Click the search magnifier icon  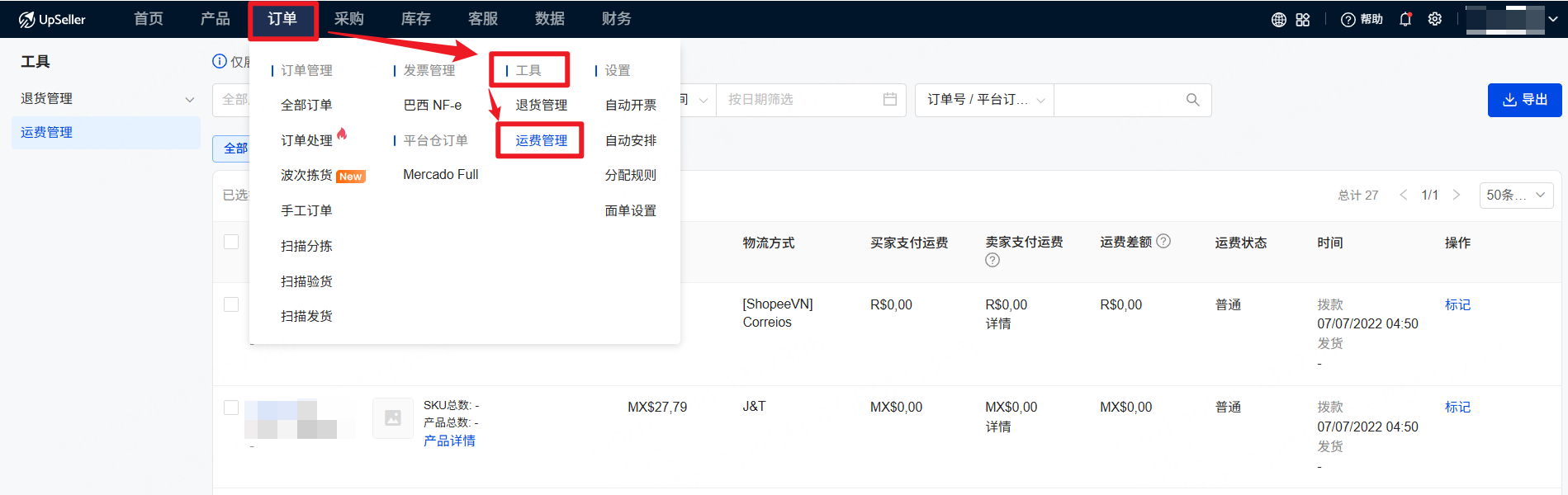pos(1192,100)
